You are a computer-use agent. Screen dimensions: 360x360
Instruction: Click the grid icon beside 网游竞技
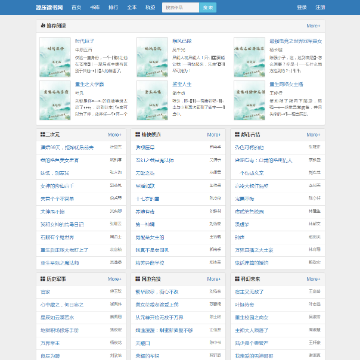137,279
